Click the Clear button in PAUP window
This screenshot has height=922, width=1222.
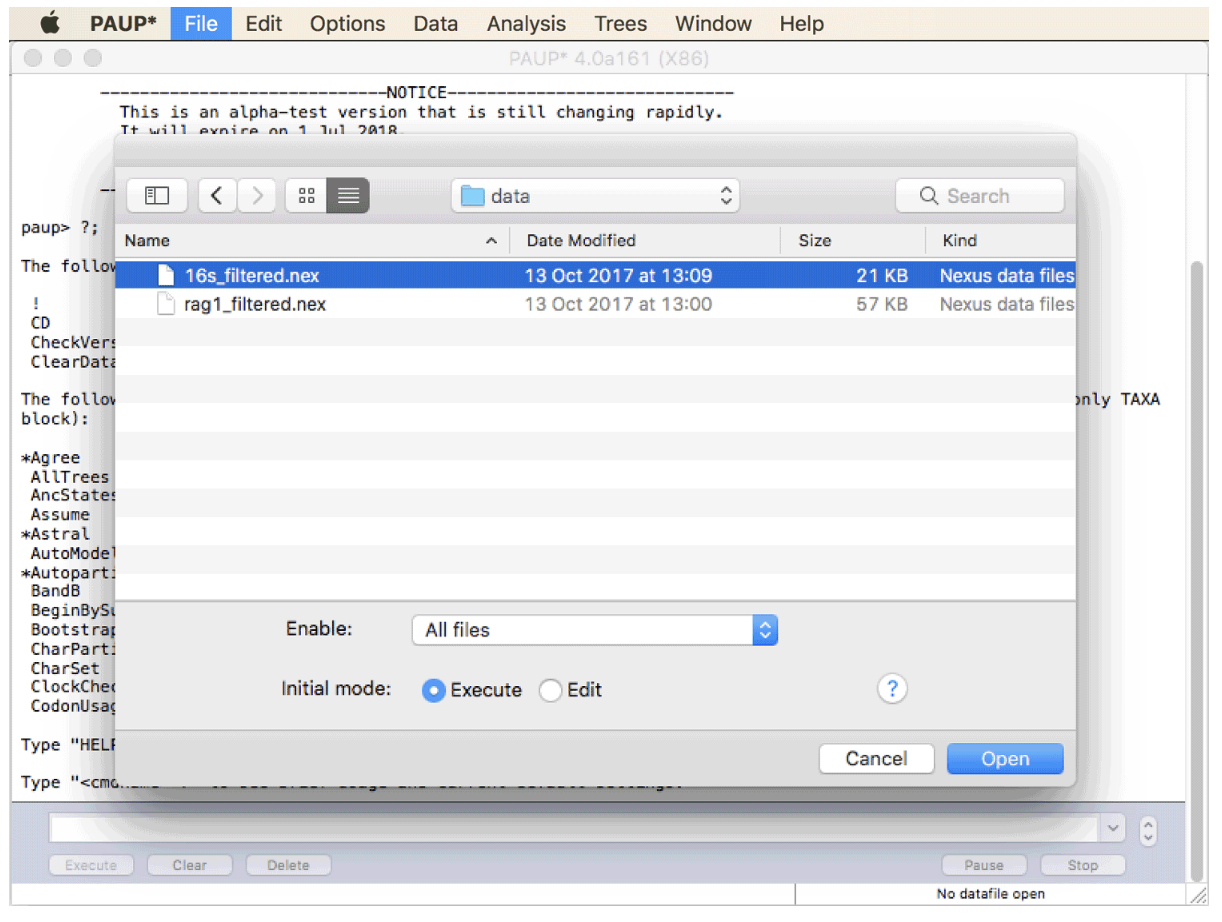[189, 865]
